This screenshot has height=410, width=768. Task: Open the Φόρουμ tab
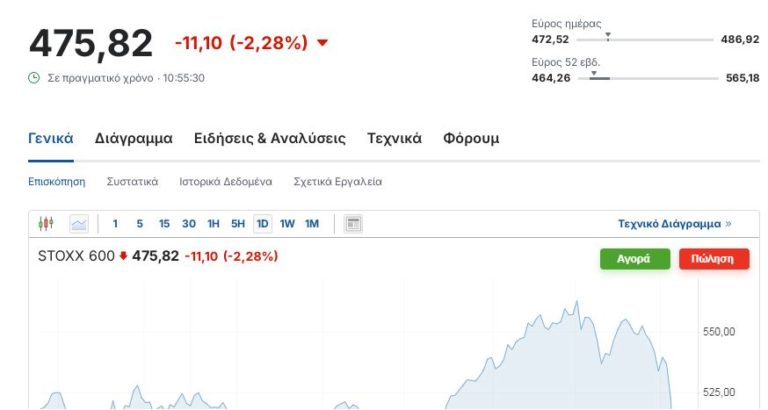pyautogui.click(x=471, y=139)
